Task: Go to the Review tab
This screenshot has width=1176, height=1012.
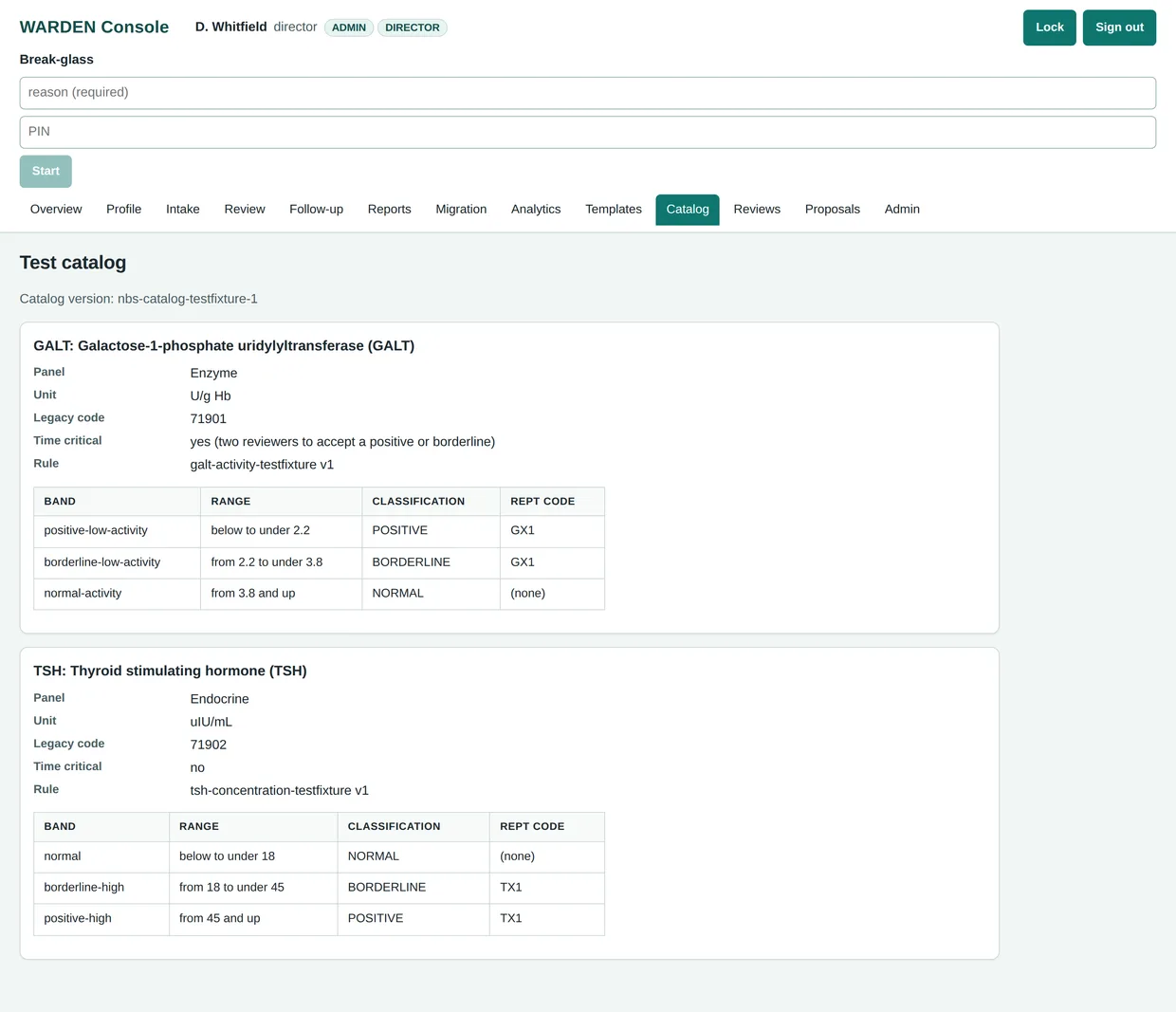Action: click(x=245, y=210)
